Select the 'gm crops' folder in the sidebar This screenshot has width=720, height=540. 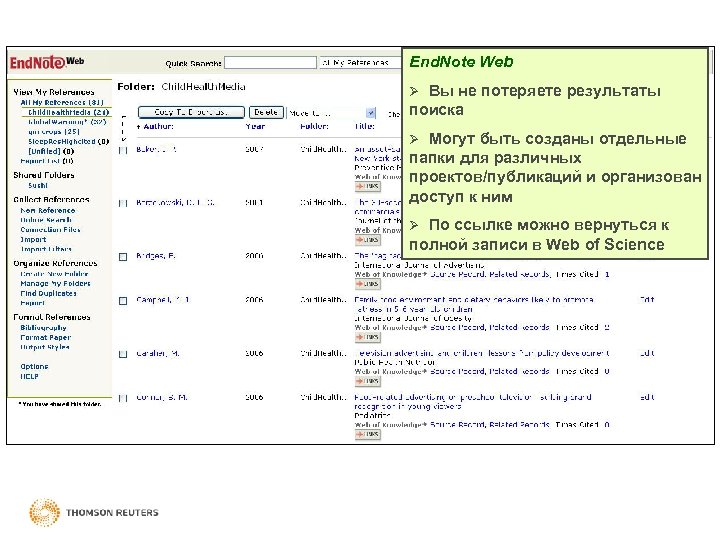tap(54, 132)
